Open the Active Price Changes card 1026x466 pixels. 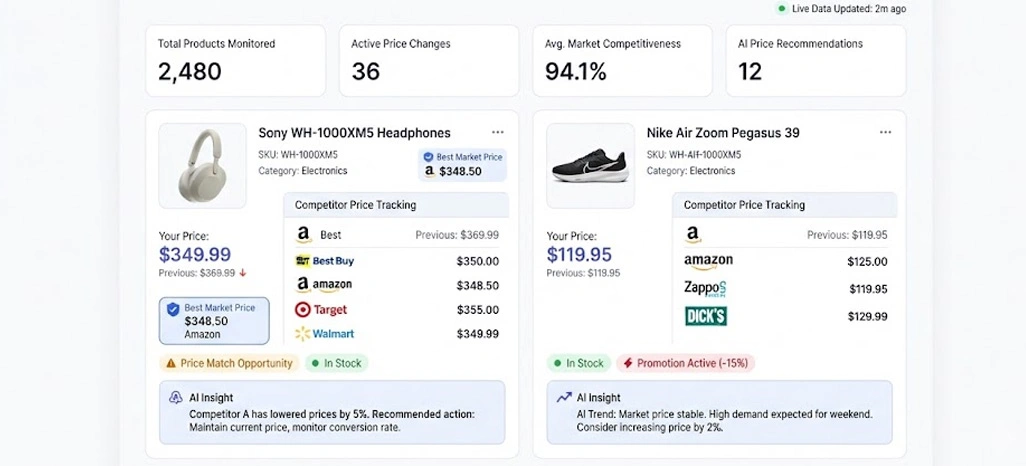tap(429, 61)
